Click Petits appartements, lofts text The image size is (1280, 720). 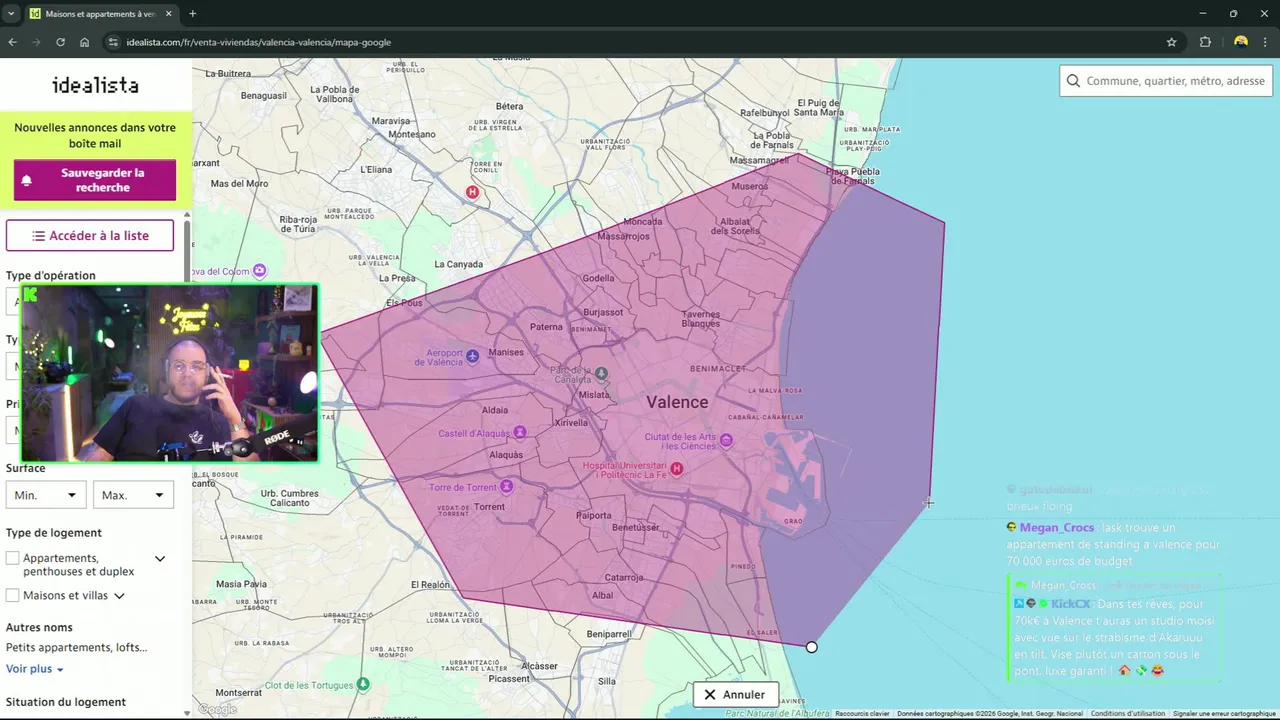[76, 647]
